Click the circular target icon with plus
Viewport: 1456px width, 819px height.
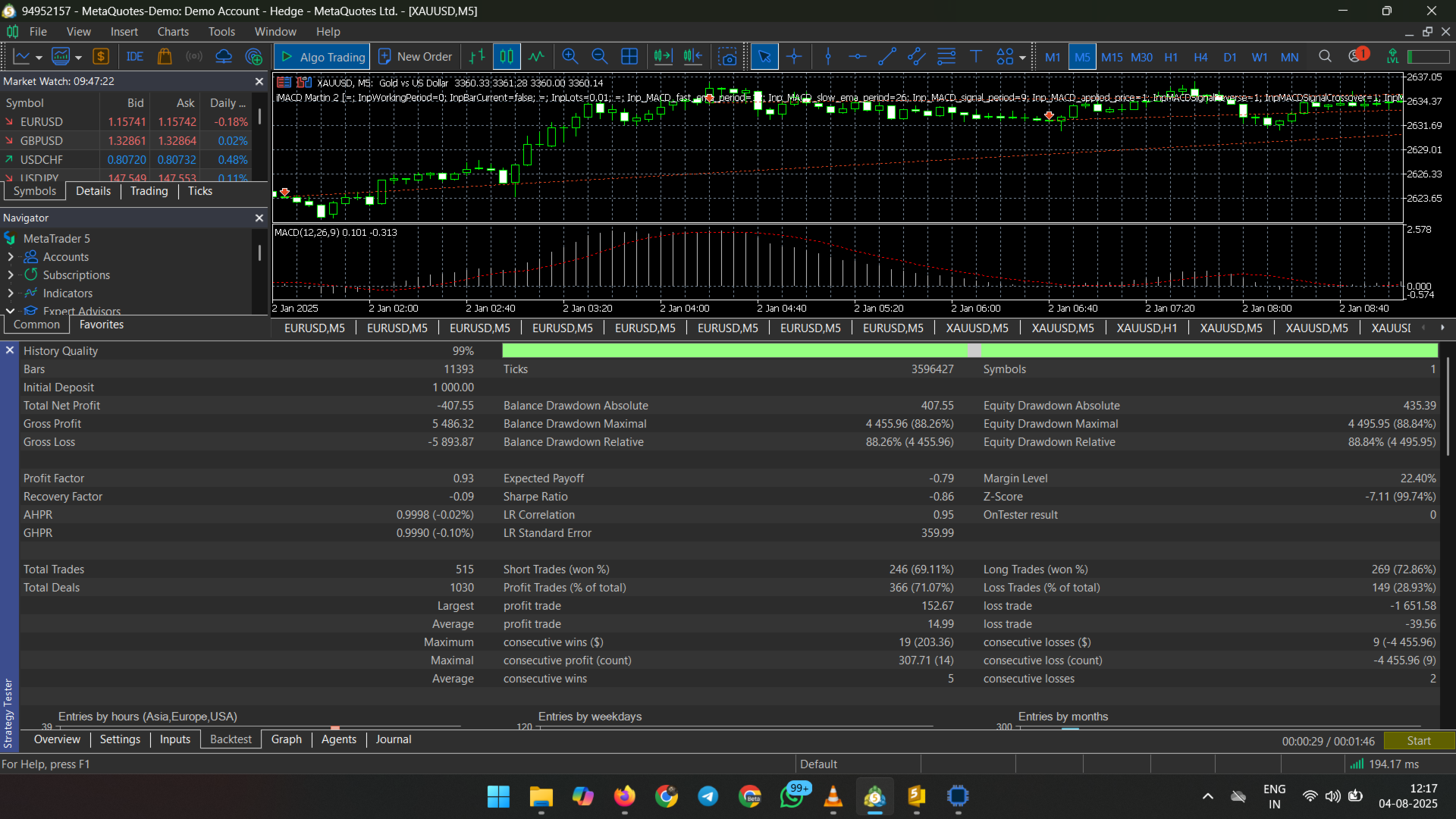click(254, 57)
